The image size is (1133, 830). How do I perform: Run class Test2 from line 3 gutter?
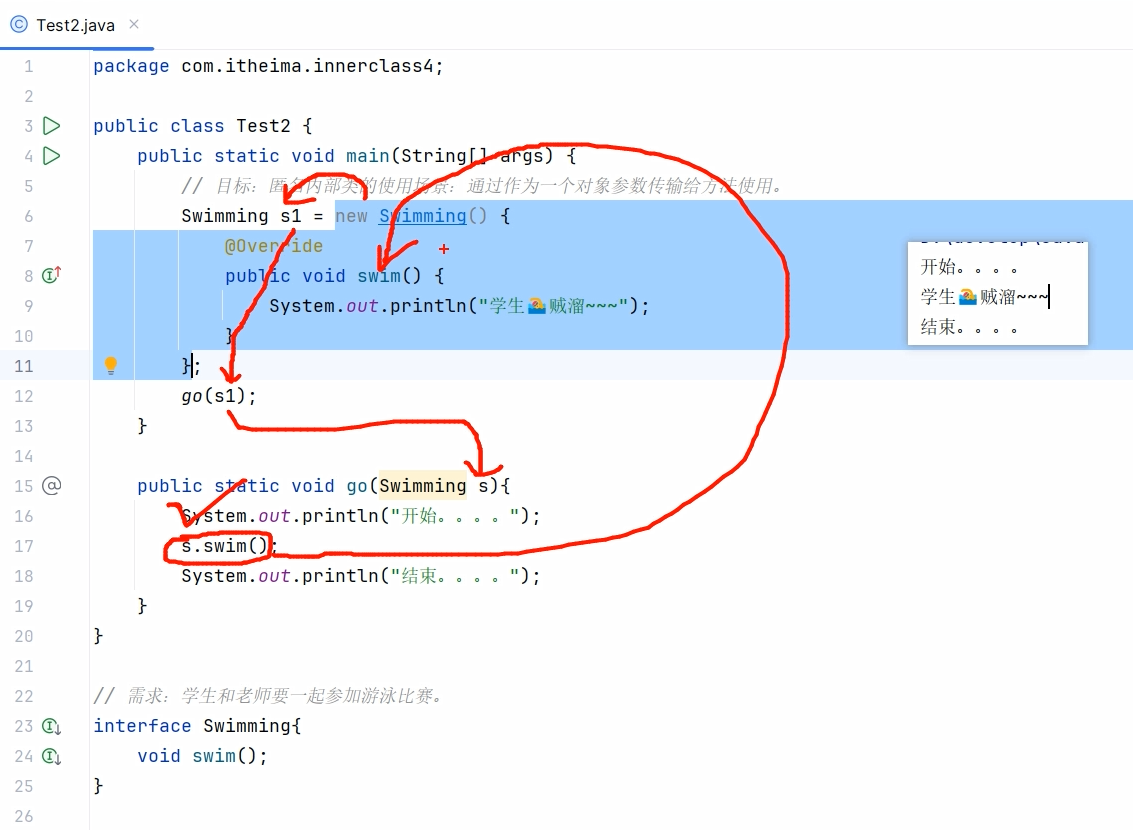(51, 126)
